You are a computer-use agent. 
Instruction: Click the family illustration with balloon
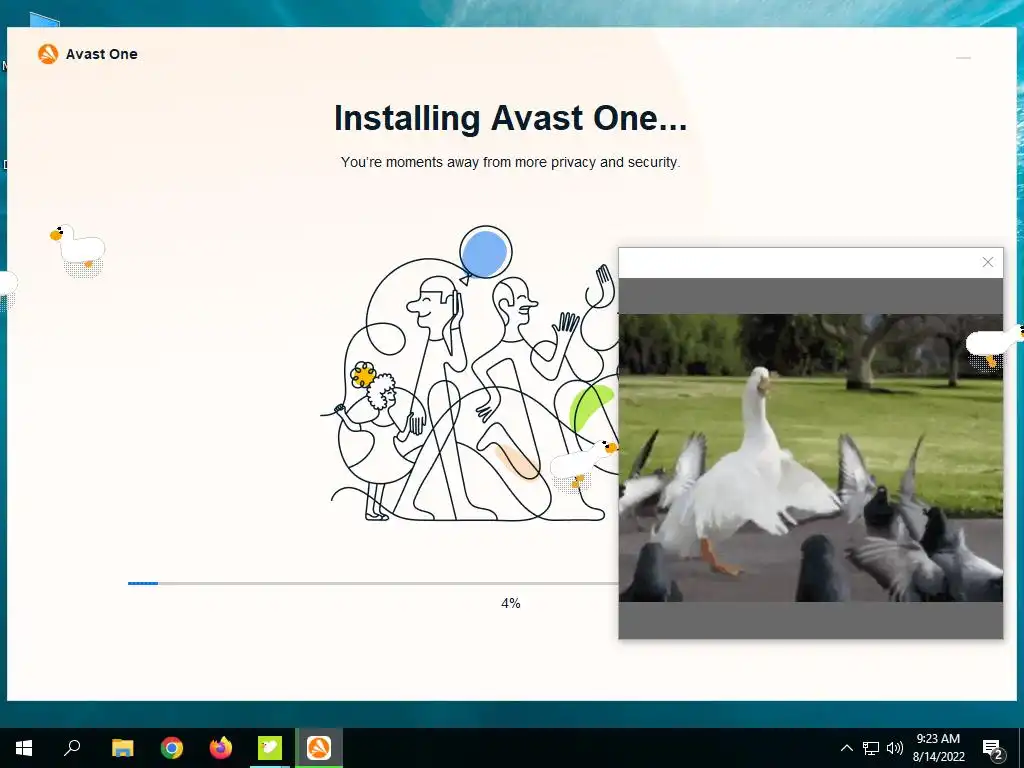[469, 374]
